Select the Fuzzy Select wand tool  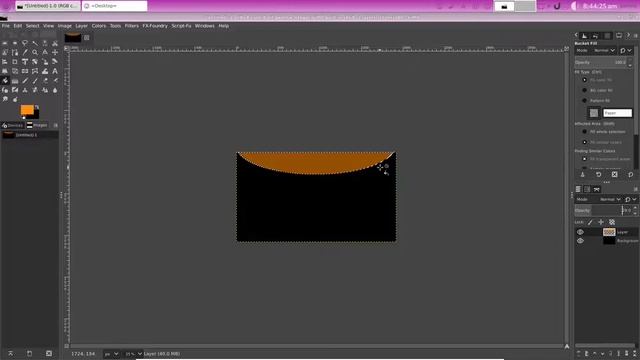click(35, 43)
